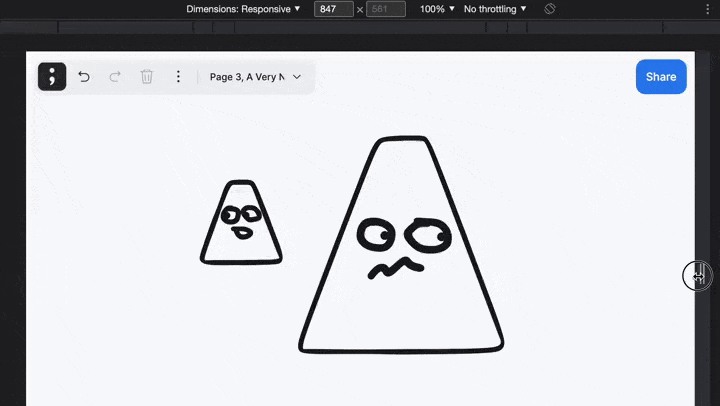Click the semicolon app logo button

52,77
